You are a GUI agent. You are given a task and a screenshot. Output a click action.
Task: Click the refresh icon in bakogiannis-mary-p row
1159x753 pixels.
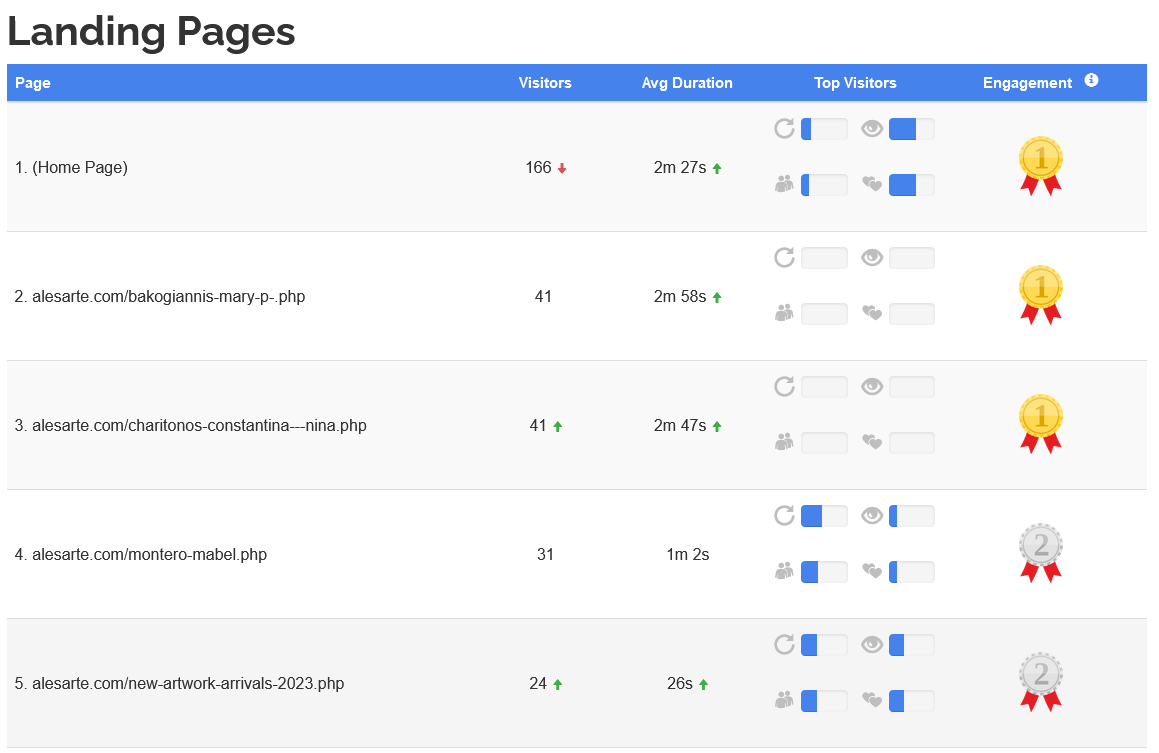point(784,258)
